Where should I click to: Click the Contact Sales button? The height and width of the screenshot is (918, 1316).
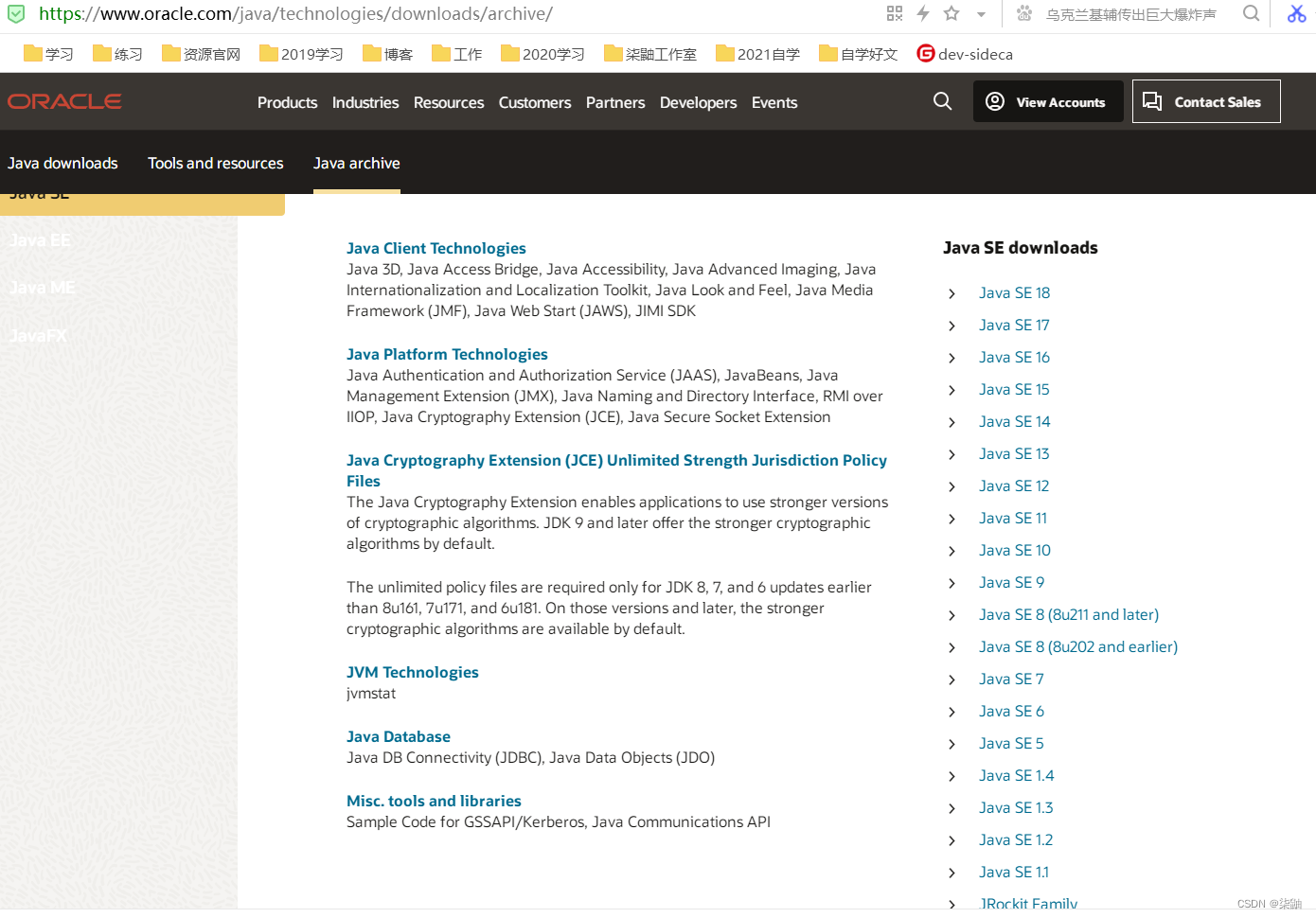point(1206,101)
